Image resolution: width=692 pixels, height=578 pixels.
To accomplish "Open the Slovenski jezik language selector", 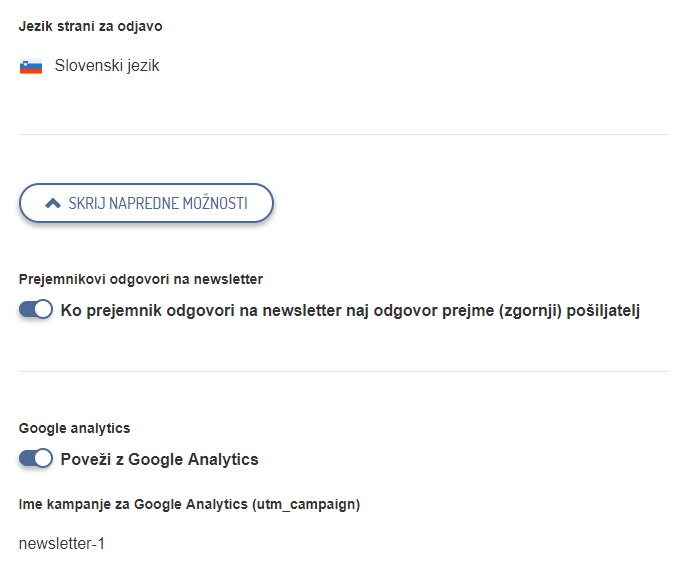I will click(107, 67).
